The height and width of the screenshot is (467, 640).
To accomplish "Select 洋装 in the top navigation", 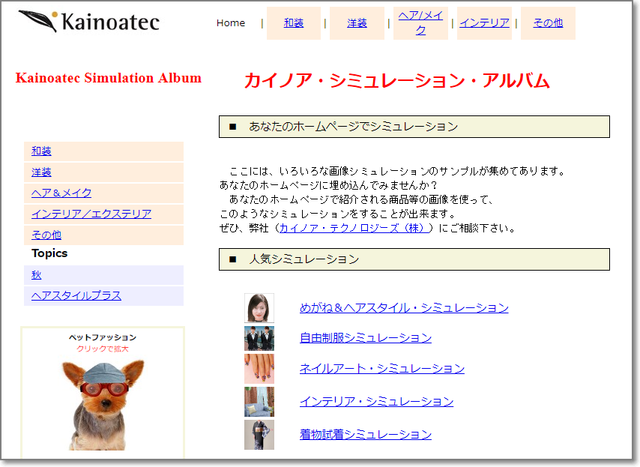I will (356, 23).
